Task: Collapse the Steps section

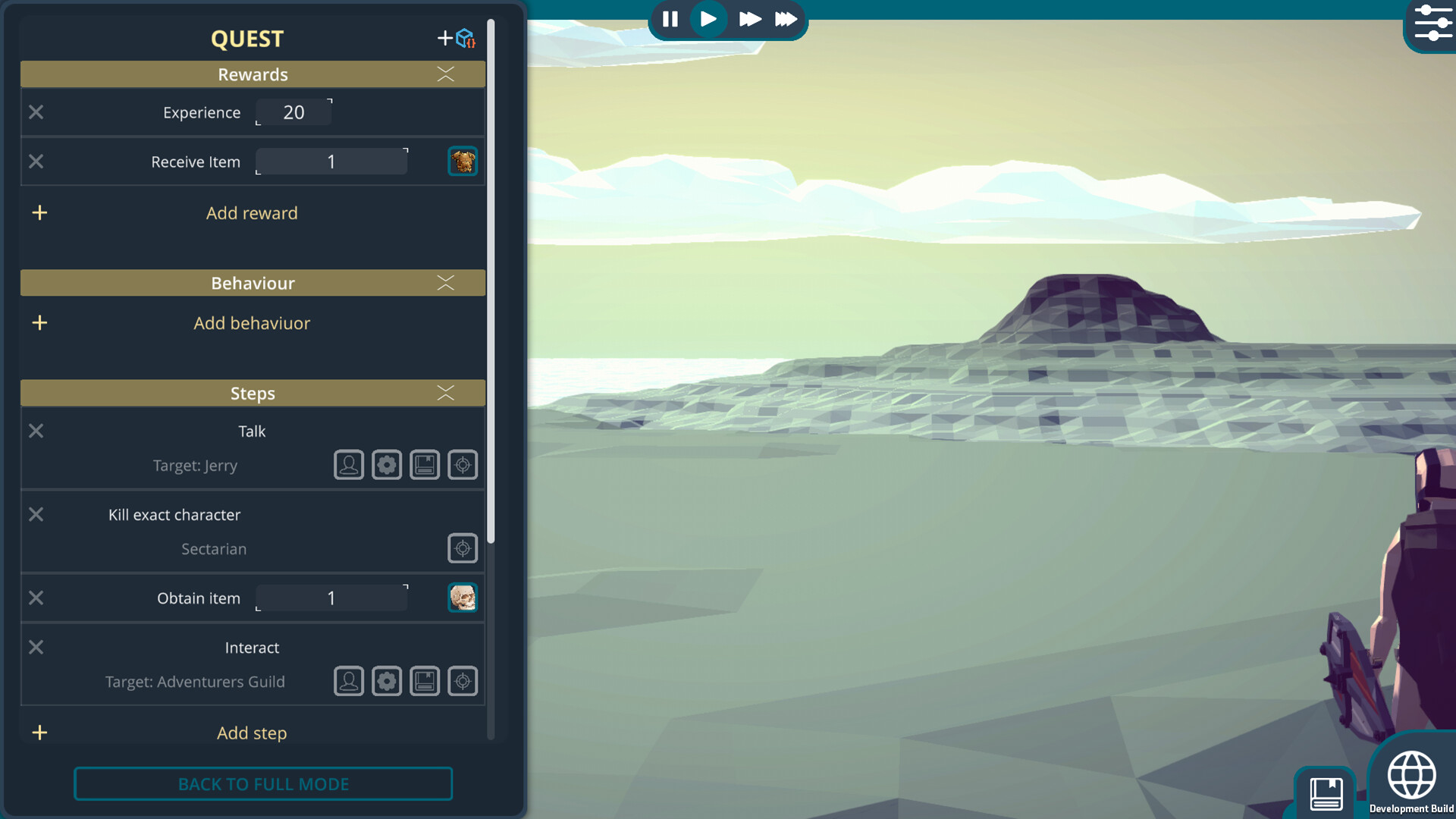Action: point(446,393)
